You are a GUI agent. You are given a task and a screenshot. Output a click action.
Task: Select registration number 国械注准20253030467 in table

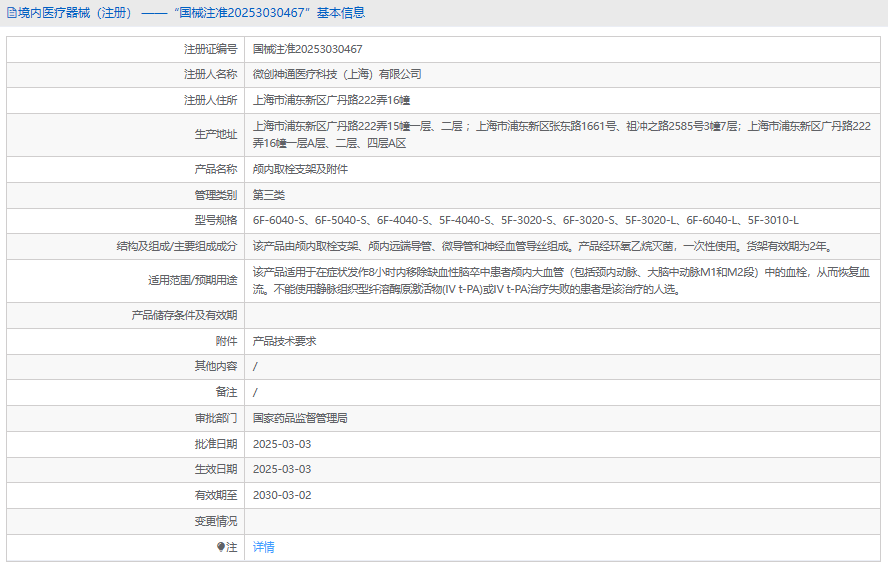(307, 48)
